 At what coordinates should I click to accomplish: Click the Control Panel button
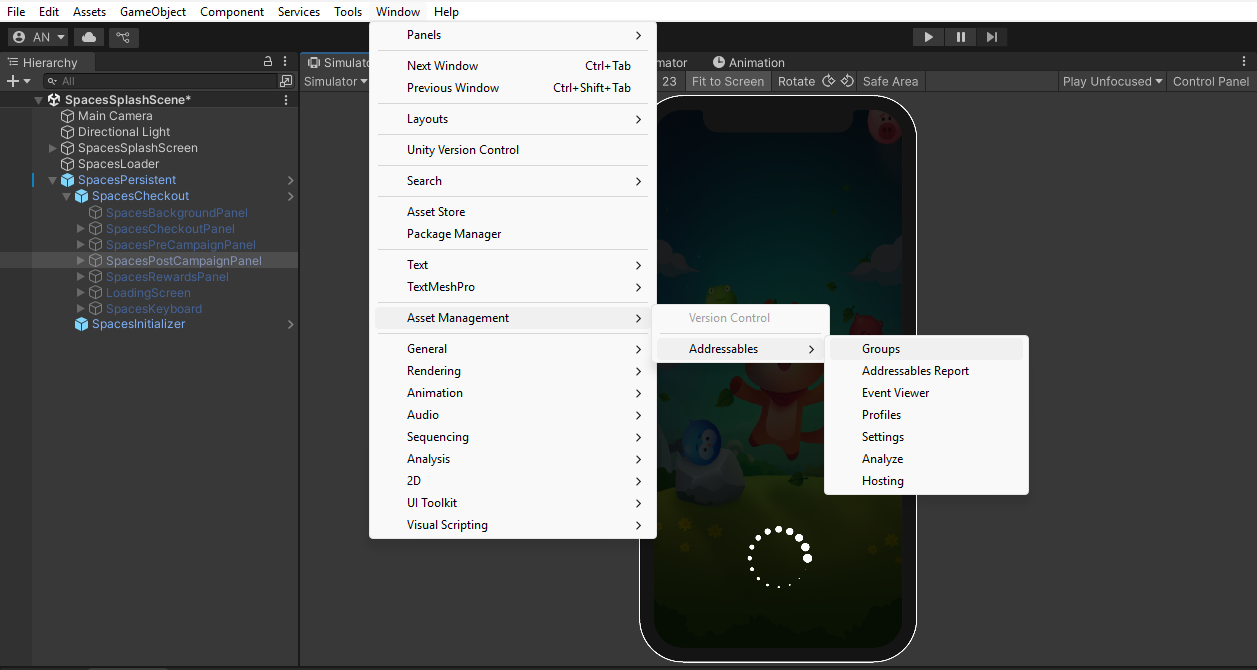coord(1211,81)
